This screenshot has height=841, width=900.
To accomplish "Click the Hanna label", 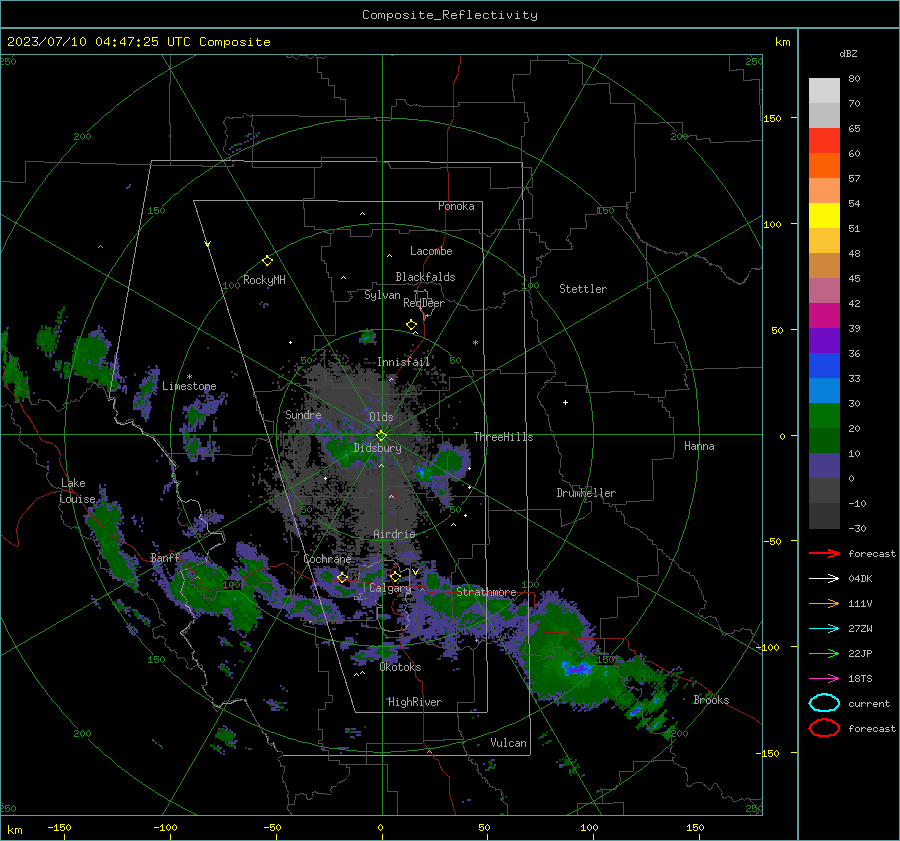I will pyautogui.click(x=699, y=446).
